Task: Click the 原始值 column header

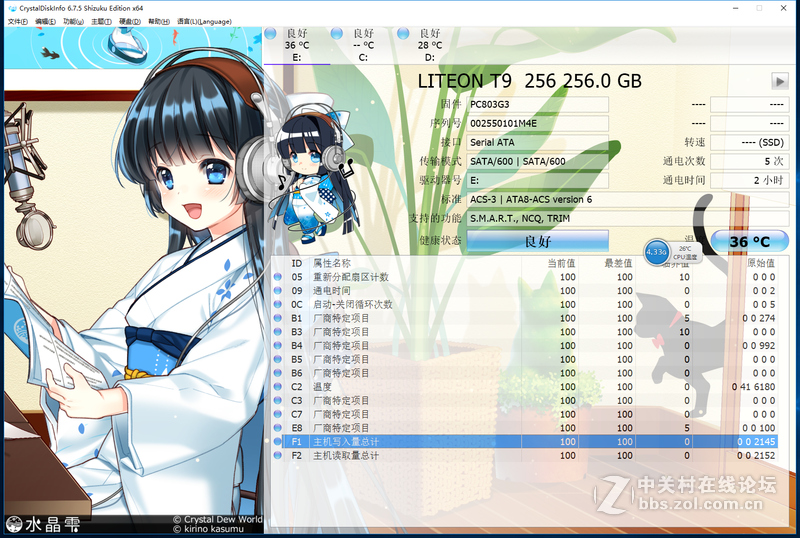Action: 761,263
